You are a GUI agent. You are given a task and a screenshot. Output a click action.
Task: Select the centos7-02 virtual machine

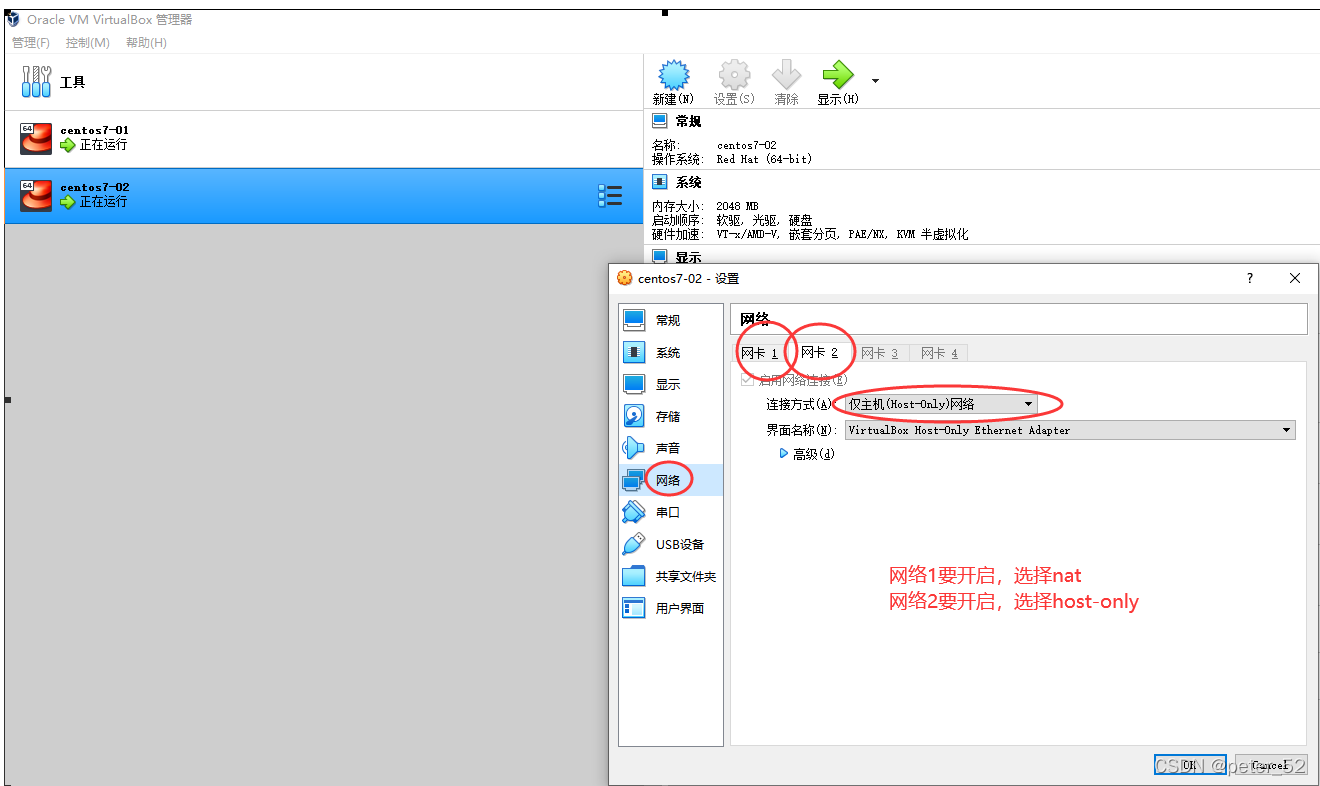click(322, 195)
